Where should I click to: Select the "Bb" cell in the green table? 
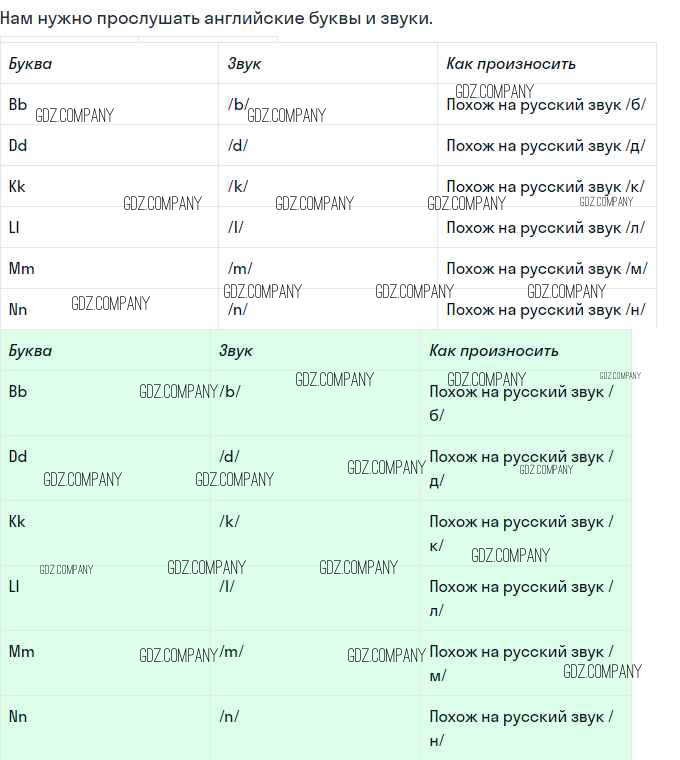(x=18, y=391)
